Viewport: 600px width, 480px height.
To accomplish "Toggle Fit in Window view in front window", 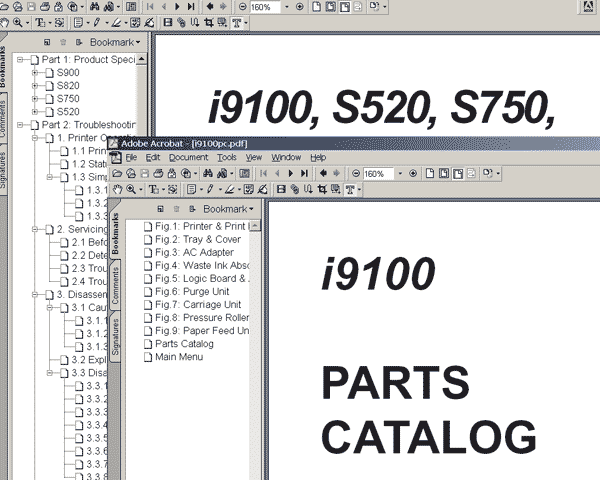I will pyautogui.click(x=443, y=174).
